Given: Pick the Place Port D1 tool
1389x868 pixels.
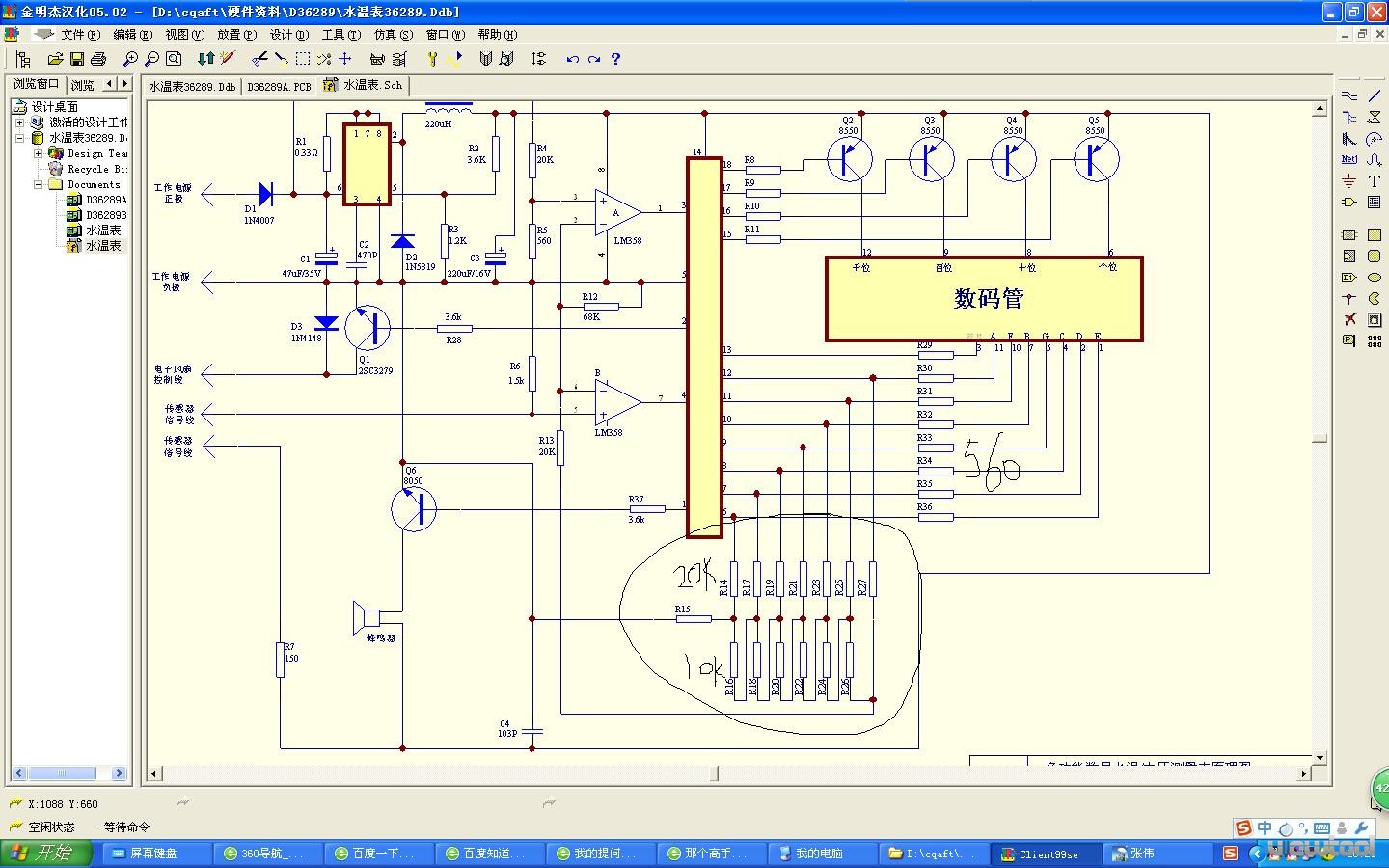Looking at the screenshot, I should pos(1348,277).
